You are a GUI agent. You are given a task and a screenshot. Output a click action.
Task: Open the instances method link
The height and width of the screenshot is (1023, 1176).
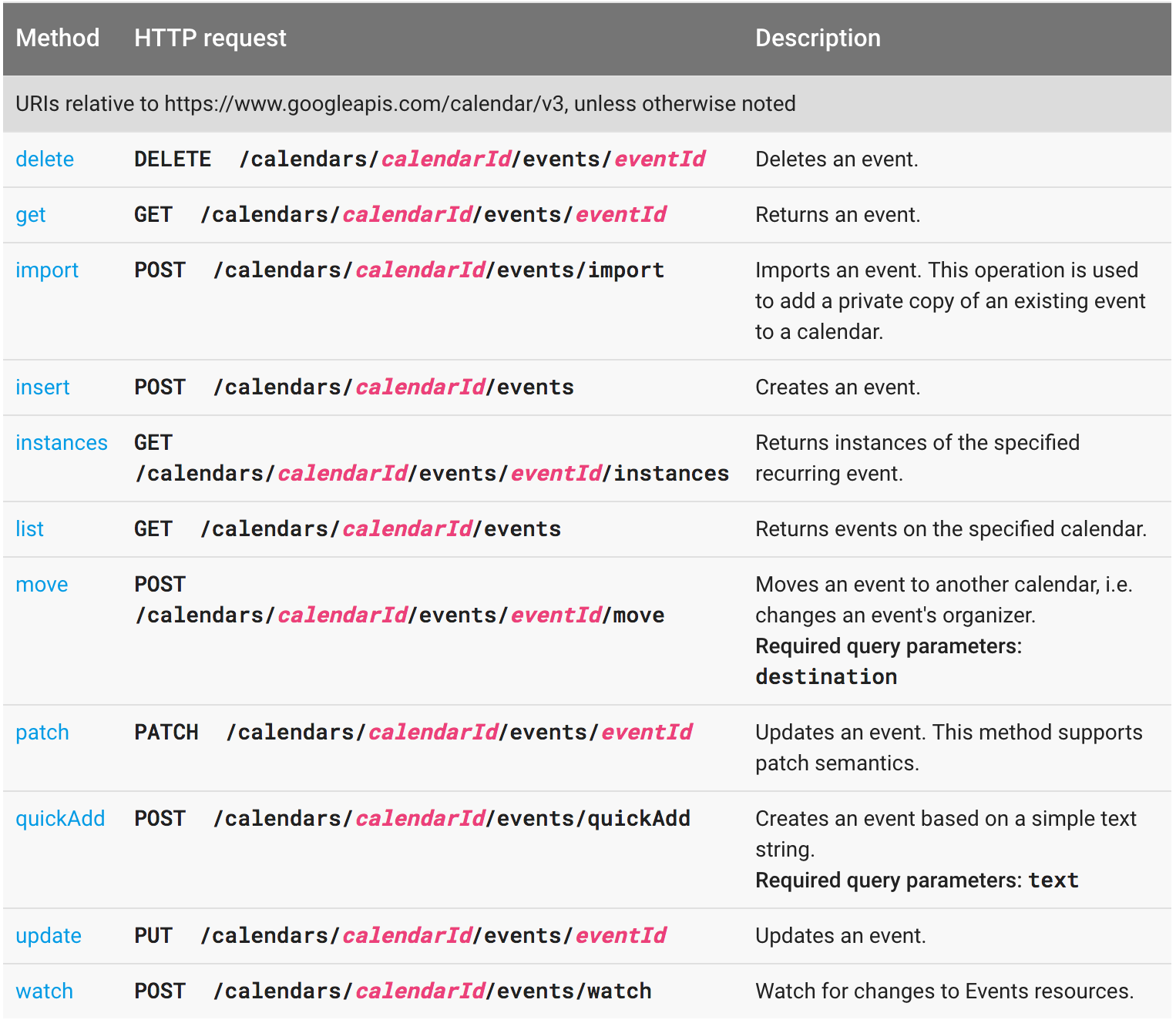click(x=62, y=443)
